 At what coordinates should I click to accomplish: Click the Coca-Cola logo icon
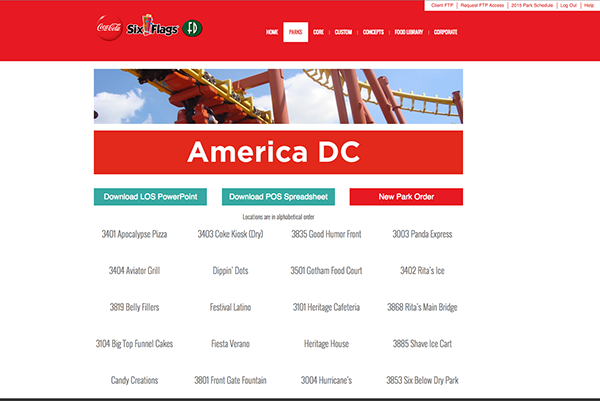point(109,28)
